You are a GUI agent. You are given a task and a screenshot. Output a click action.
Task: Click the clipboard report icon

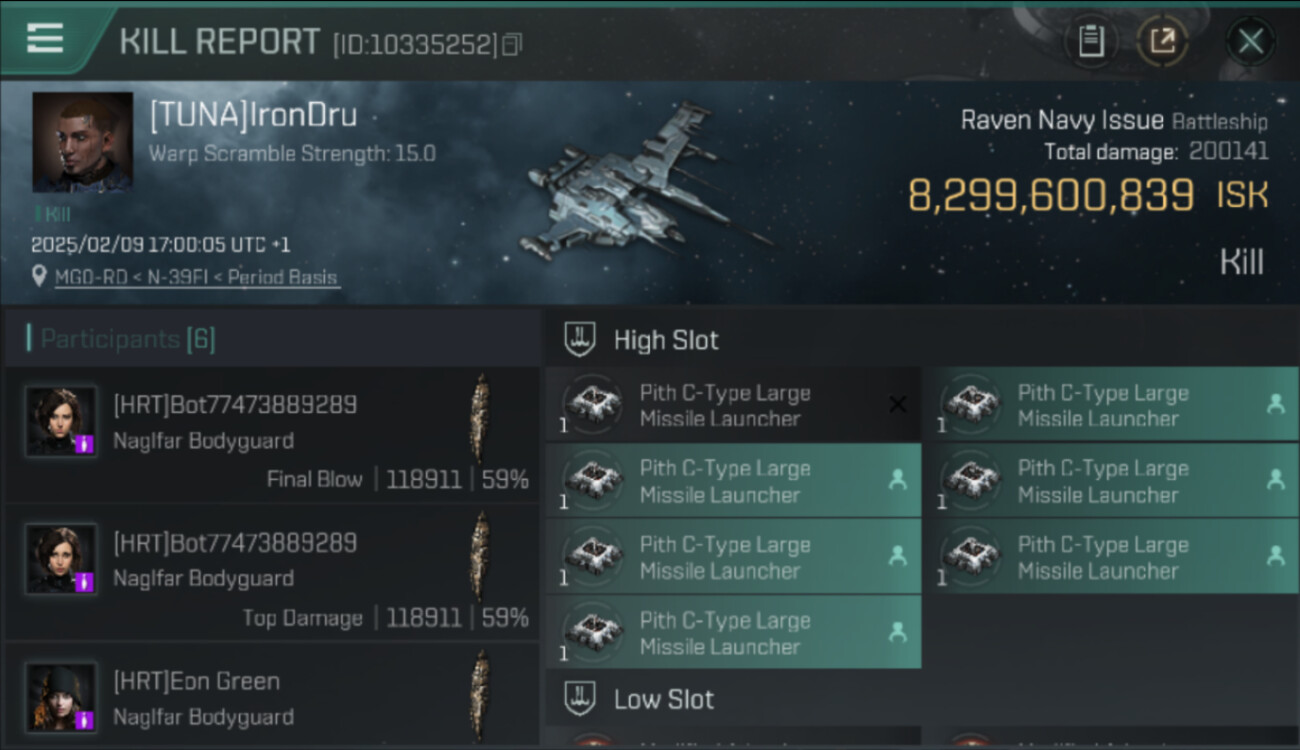click(1091, 42)
